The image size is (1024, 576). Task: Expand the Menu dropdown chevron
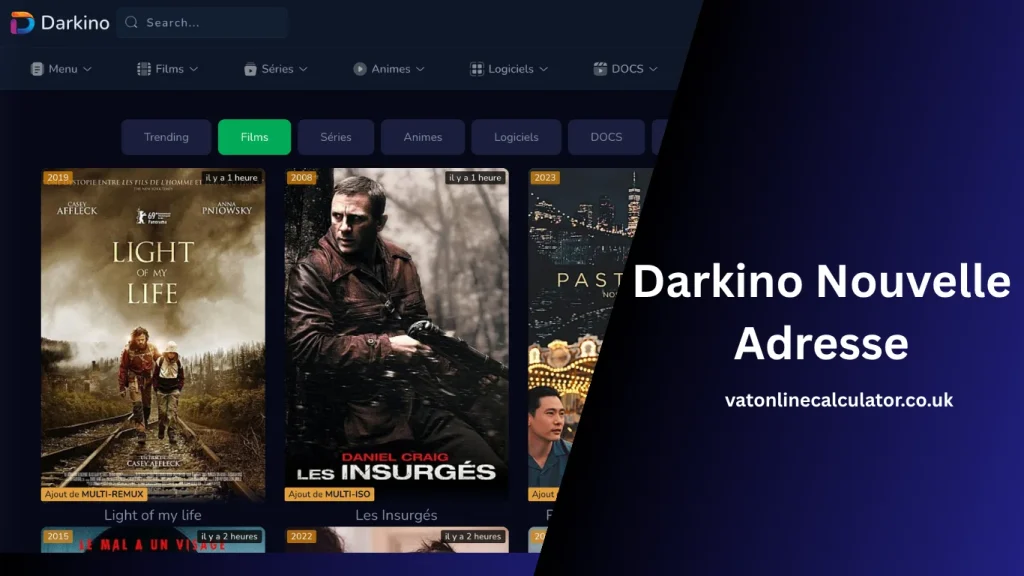coord(88,69)
